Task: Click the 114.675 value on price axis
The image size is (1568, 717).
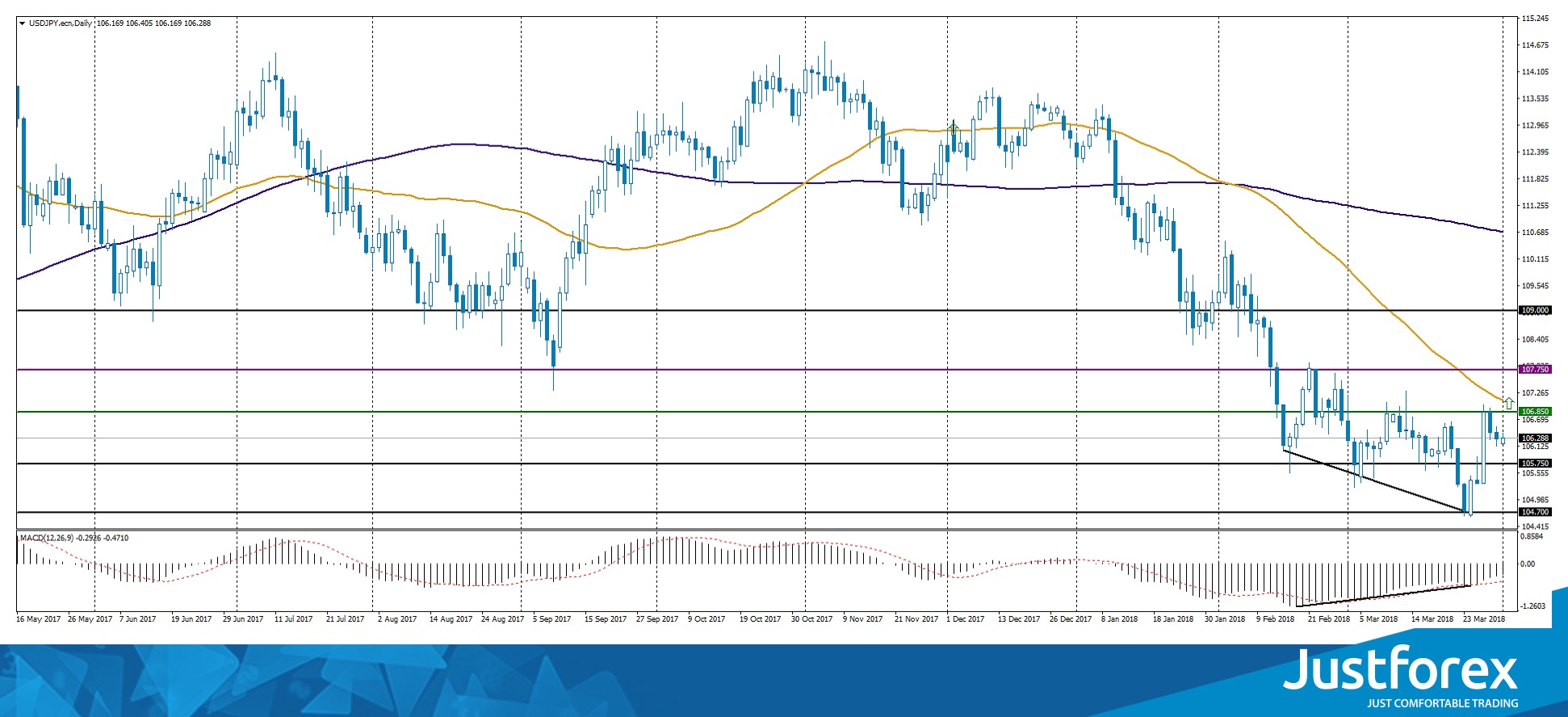Action: [x=1535, y=45]
